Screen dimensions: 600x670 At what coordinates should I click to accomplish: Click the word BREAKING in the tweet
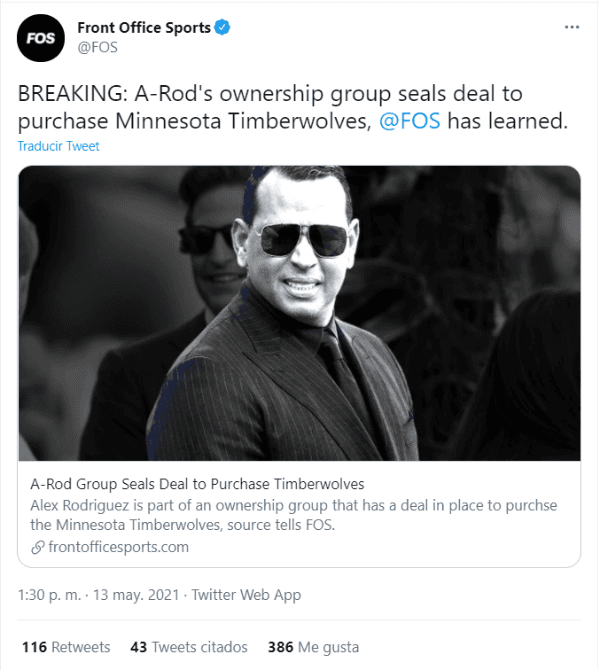[64, 96]
